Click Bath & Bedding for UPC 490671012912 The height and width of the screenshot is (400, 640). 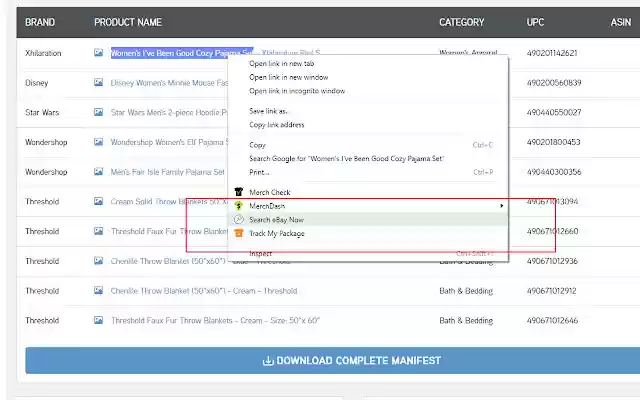coord(466,291)
